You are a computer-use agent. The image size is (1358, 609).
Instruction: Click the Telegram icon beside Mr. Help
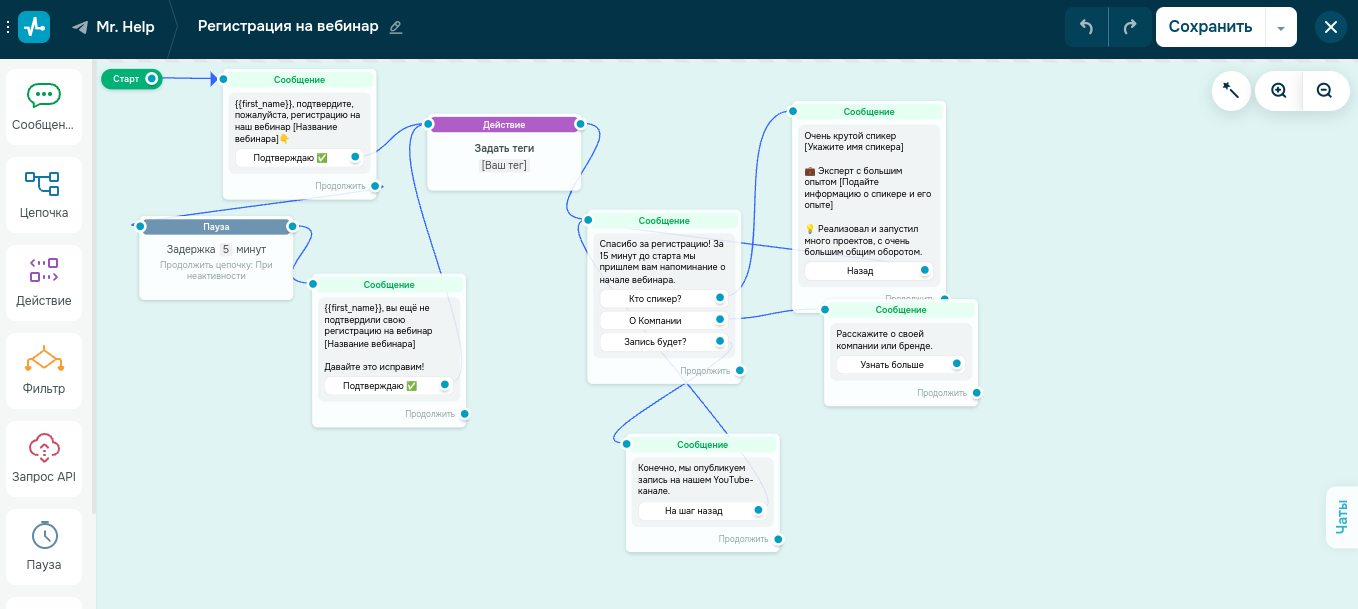pyautogui.click(x=79, y=27)
